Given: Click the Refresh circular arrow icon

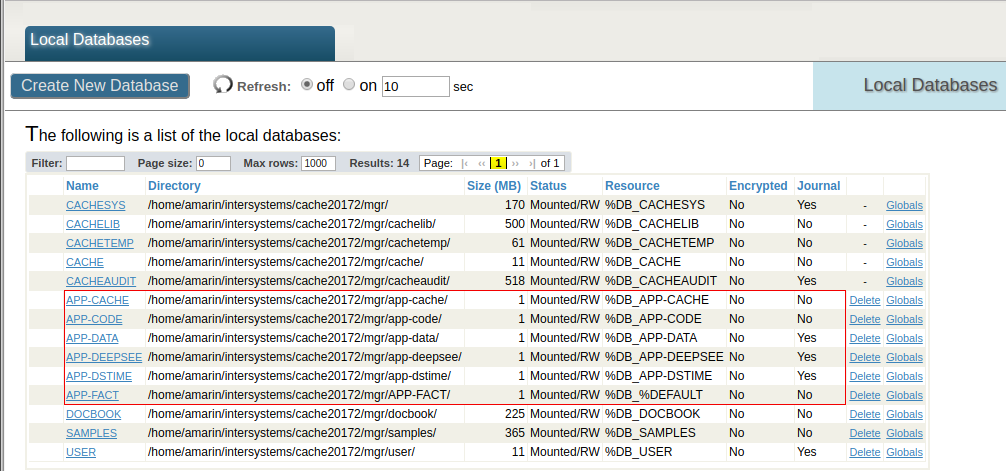Looking at the screenshot, I should 223,85.
